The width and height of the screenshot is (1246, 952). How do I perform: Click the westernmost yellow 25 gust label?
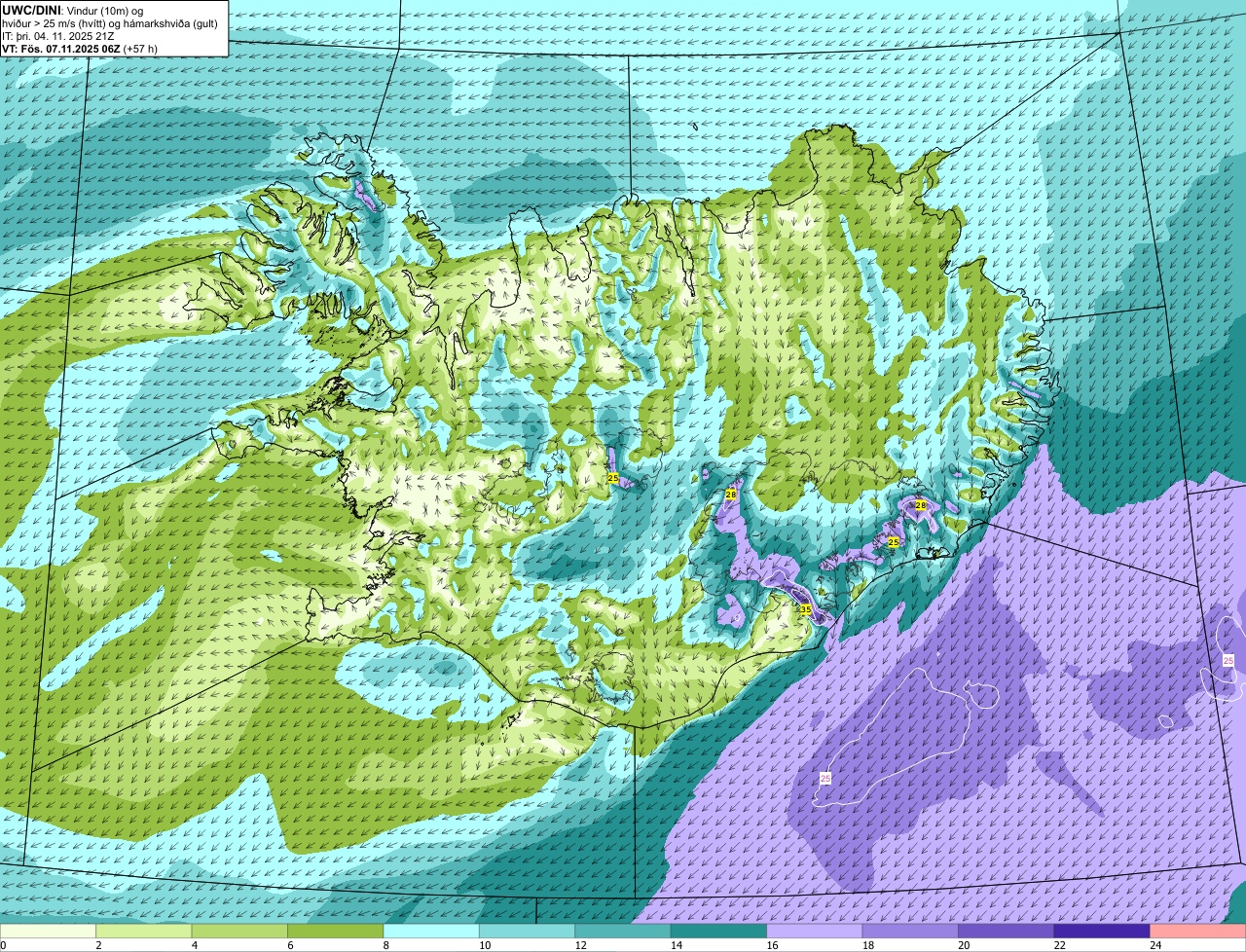(x=612, y=478)
